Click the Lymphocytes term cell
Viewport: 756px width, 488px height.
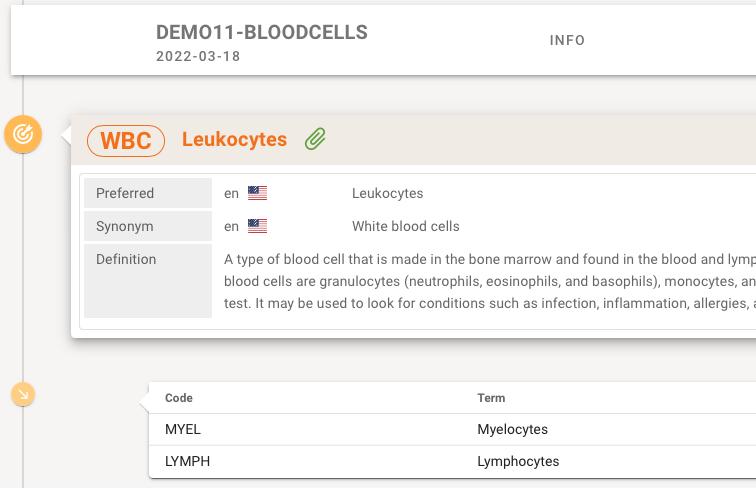point(518,461)
